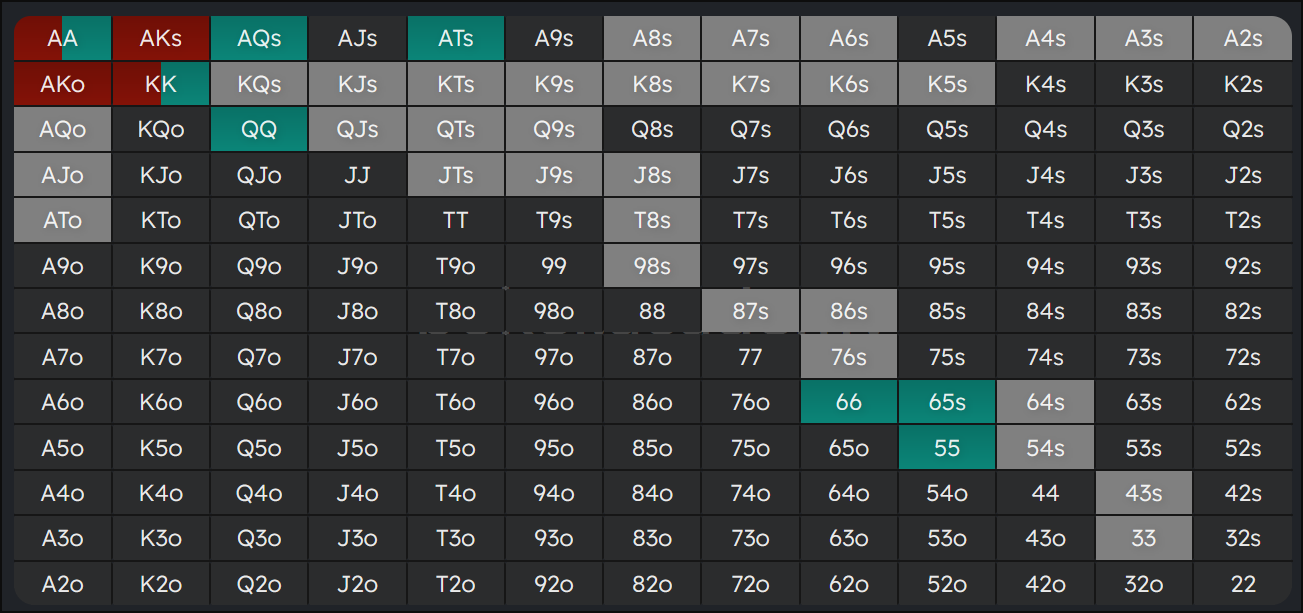Select the teal AQs cell
The height and width of the screenshot is (613, 1303).
[259, 39]
